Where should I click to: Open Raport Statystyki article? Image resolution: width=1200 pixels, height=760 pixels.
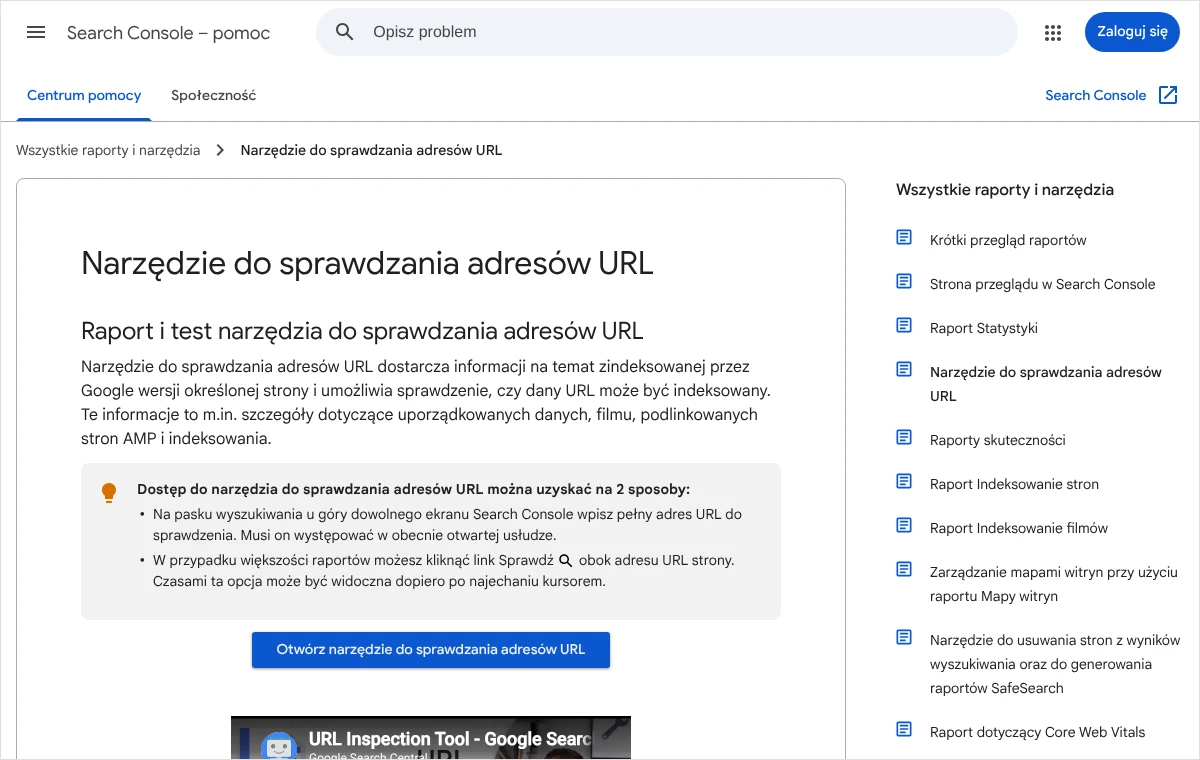(984, 328)
